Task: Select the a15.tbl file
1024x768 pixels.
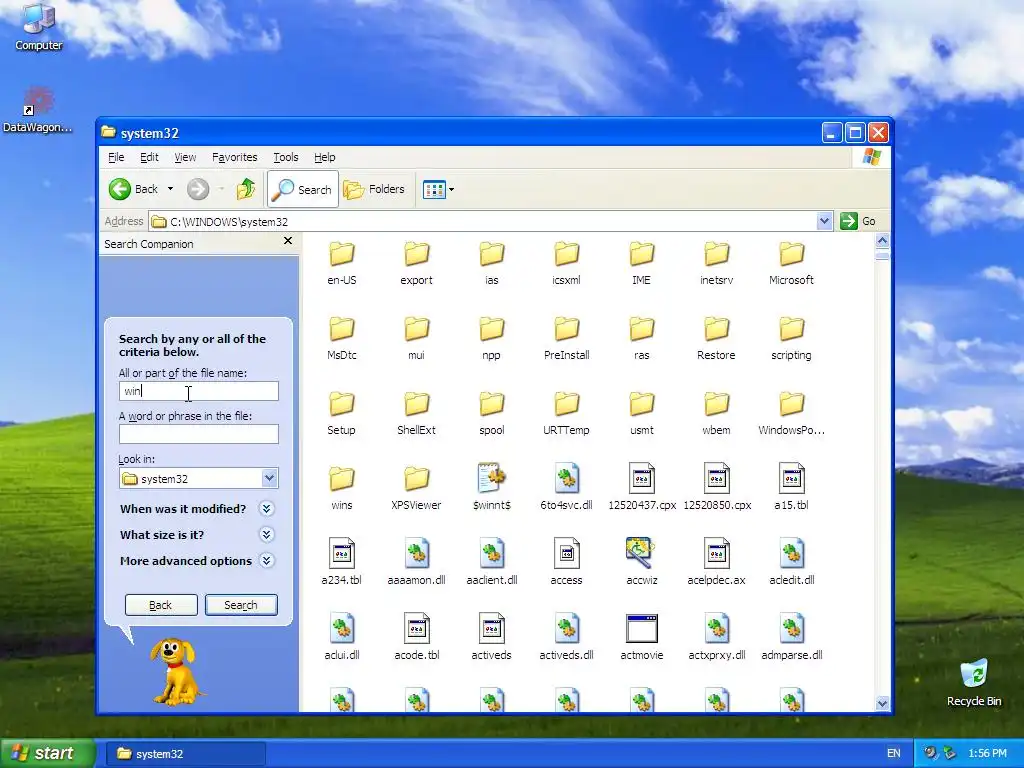Action: [x=792, y=487]
